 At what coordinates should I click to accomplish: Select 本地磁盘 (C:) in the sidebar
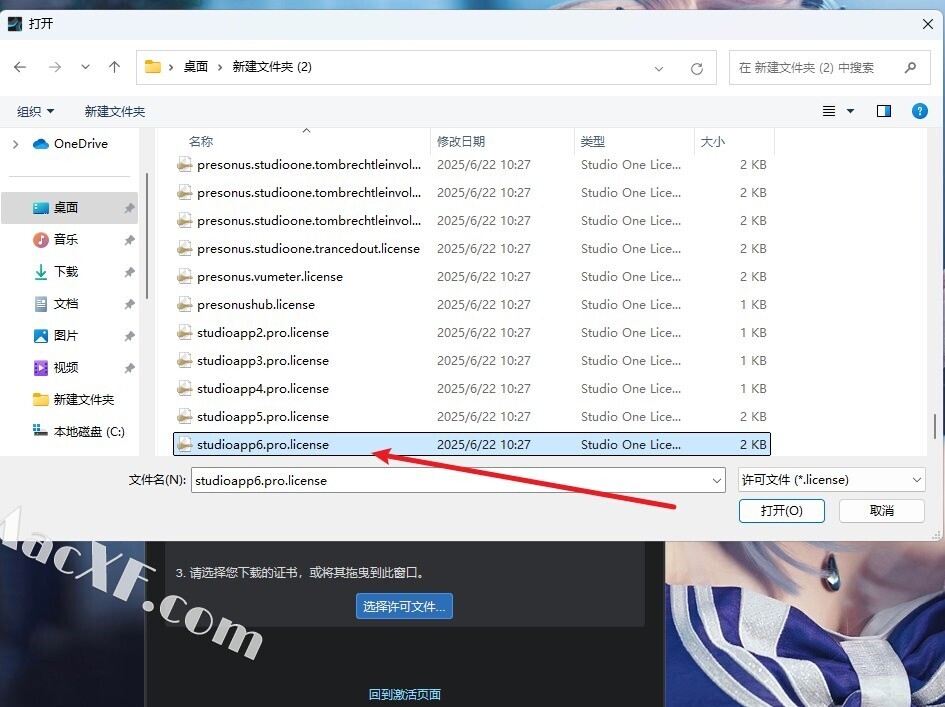89,432
